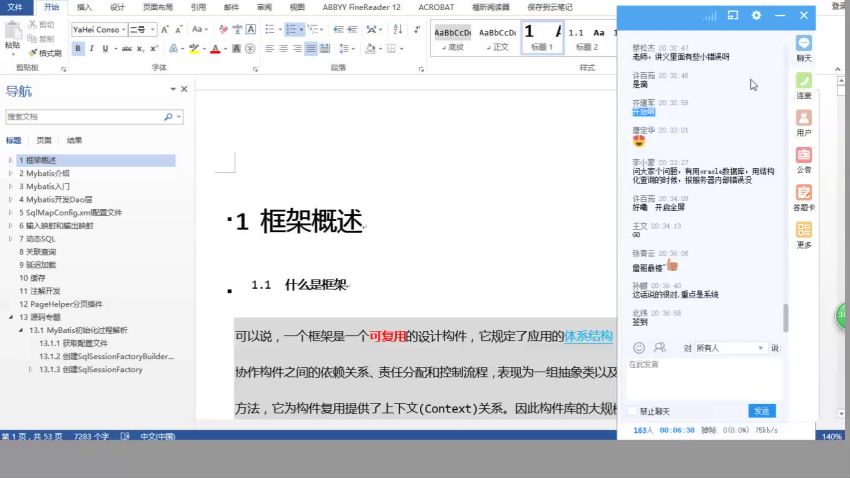Click the numbered list icon
Viewport: 850px width, 478px height.
coord(291,29)
